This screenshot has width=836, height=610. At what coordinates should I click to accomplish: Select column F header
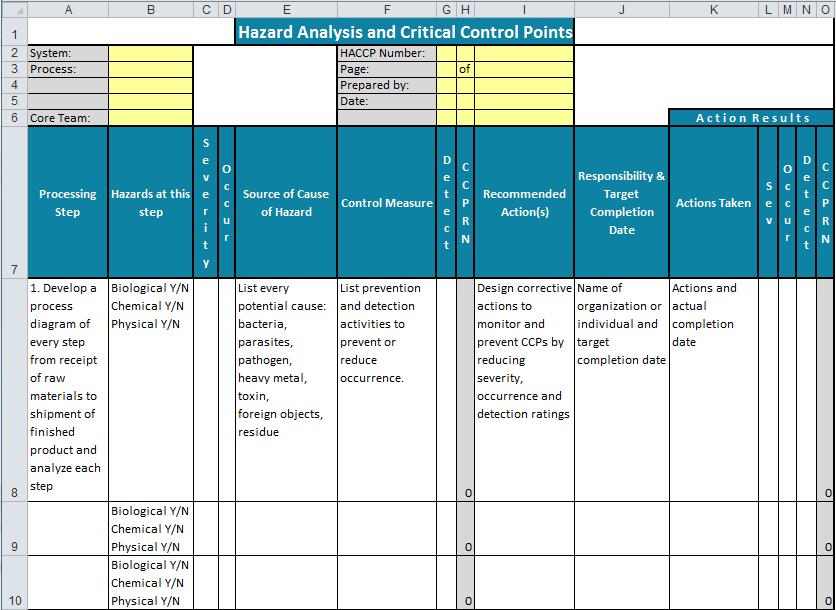tap(387, 9)
